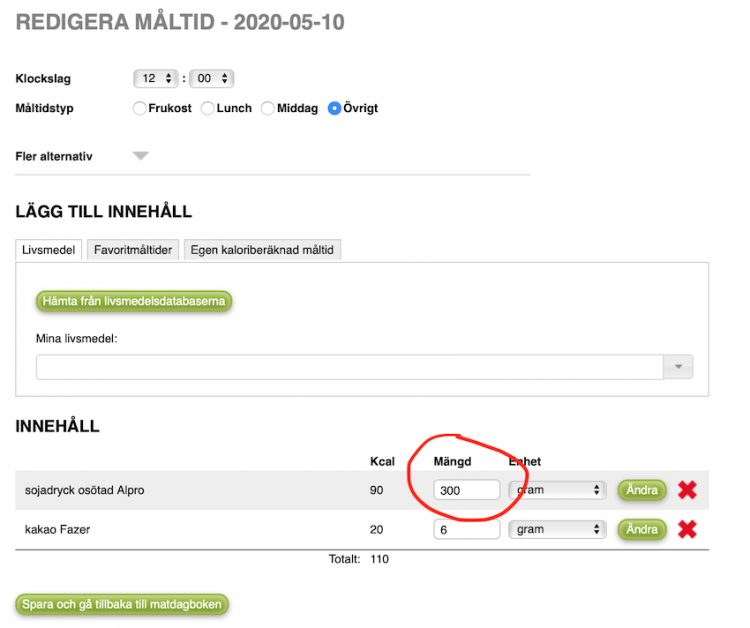Image resolution: width=750 pixels, height=628 pixels.
Task: Remove kakao Fazer with red X
Action: click(687, 529)
